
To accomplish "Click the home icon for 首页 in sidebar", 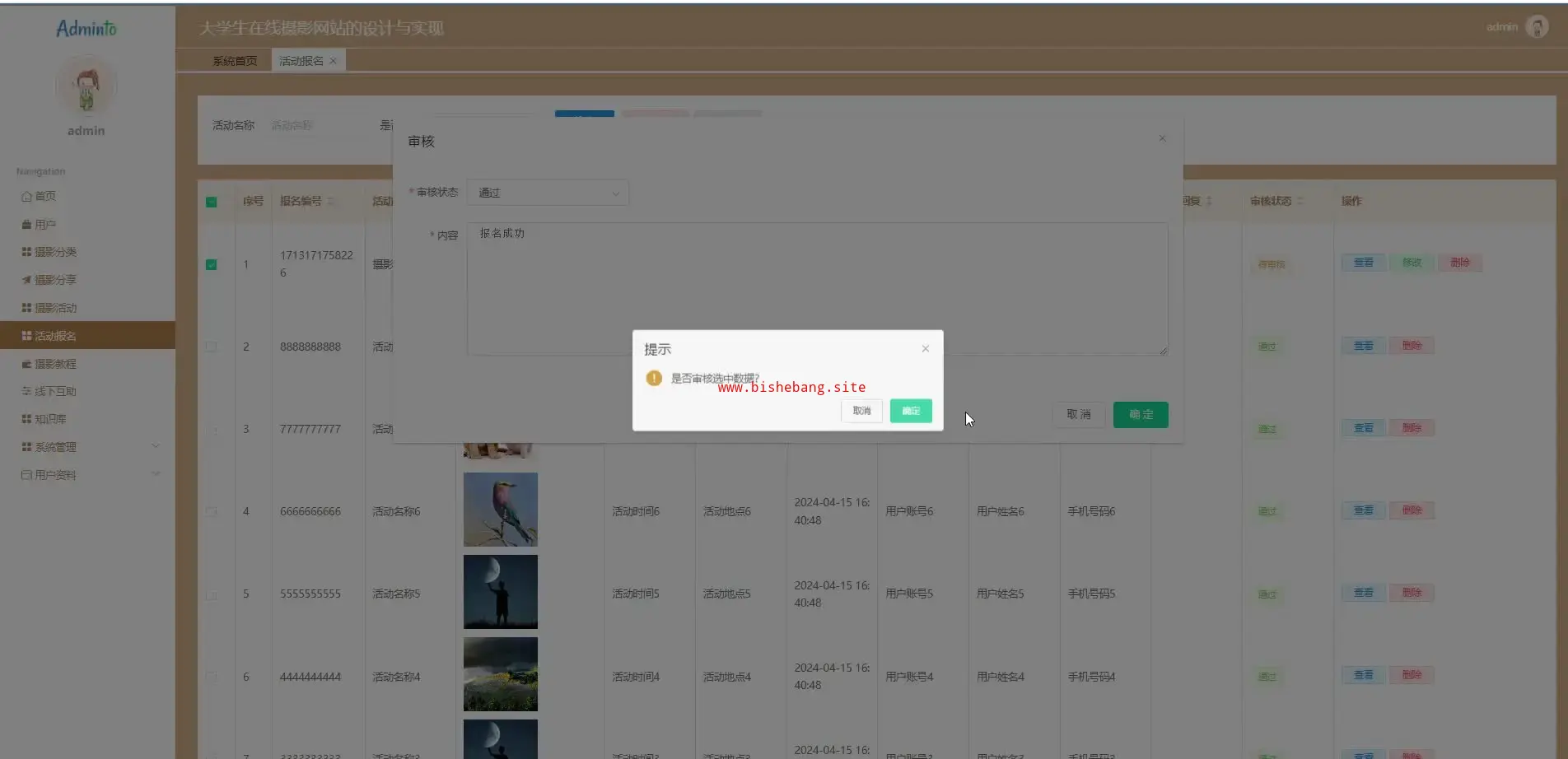I will point(26,196).
